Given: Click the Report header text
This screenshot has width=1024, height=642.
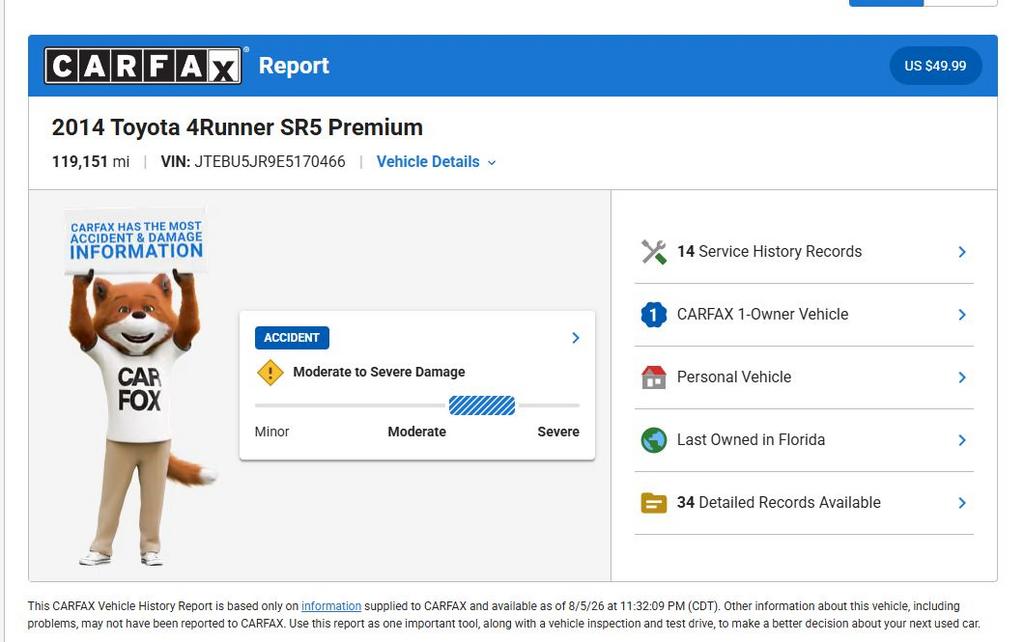Looking at the screenshot, I should [x=294, y=66].
